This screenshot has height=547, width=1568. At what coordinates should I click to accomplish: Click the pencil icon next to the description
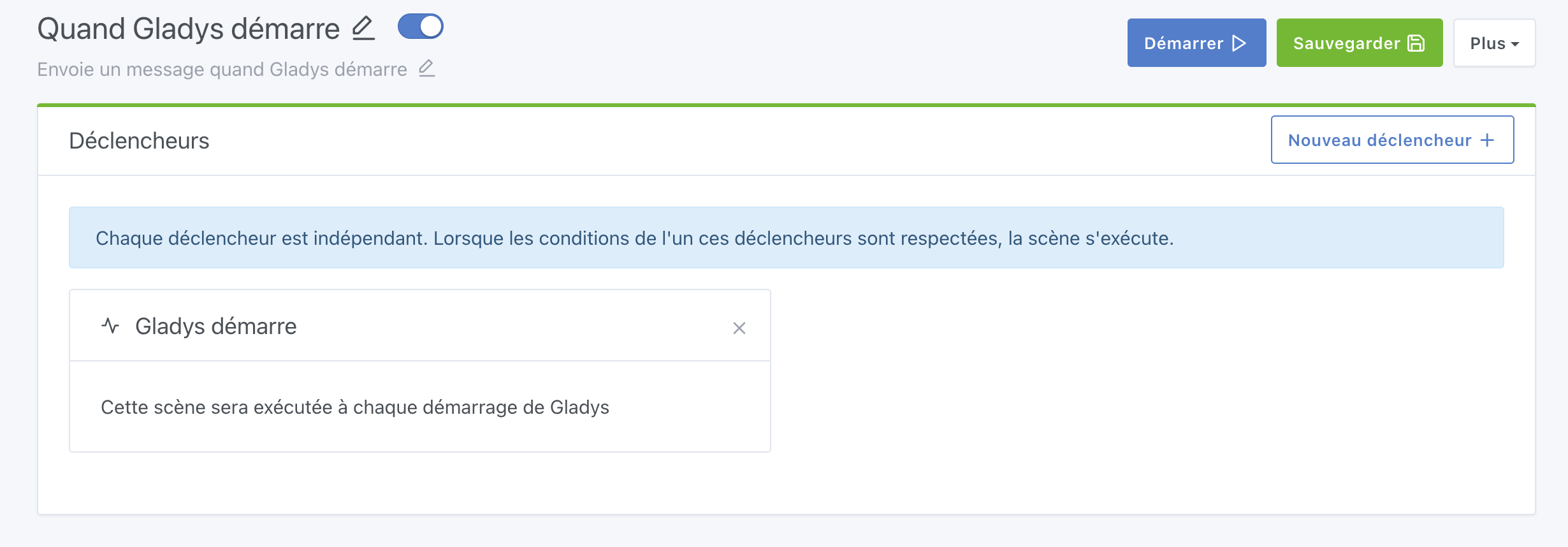point(427,68)
